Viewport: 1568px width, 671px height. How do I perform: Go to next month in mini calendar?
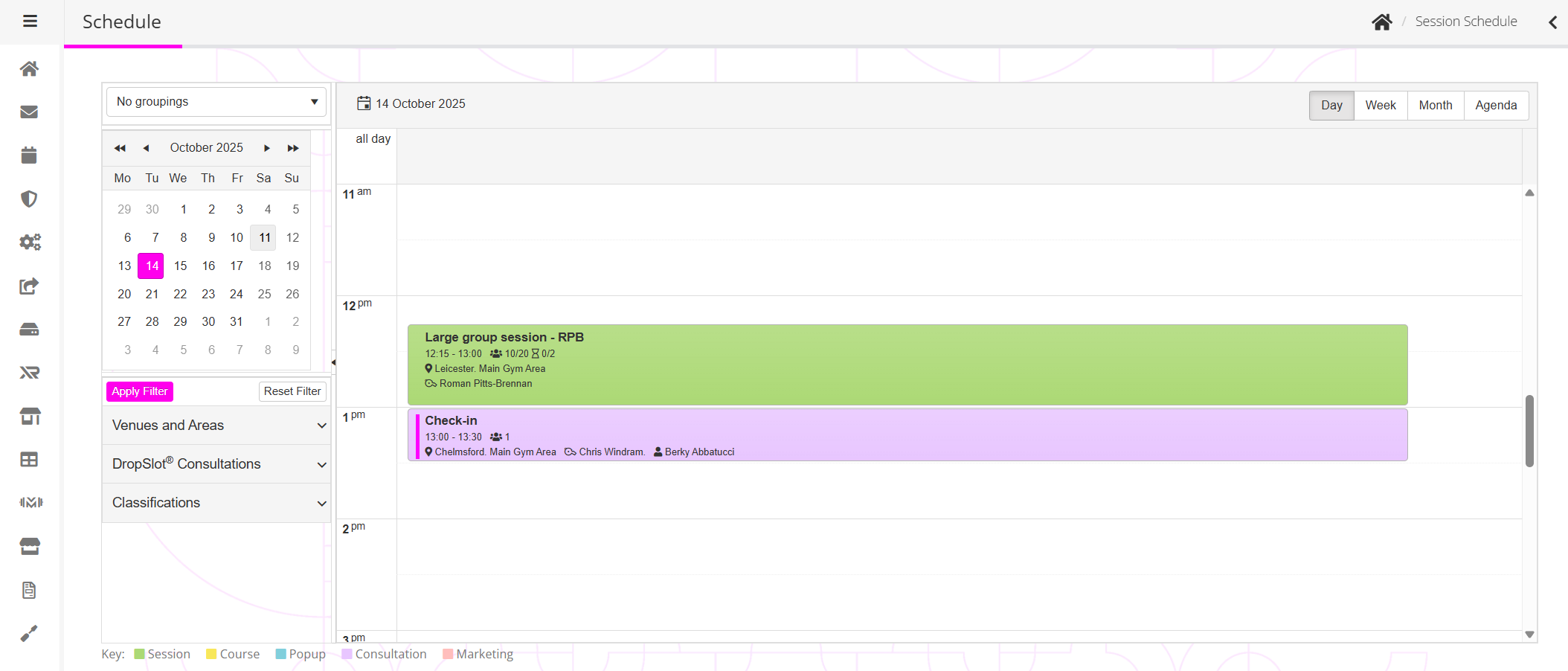267,148
